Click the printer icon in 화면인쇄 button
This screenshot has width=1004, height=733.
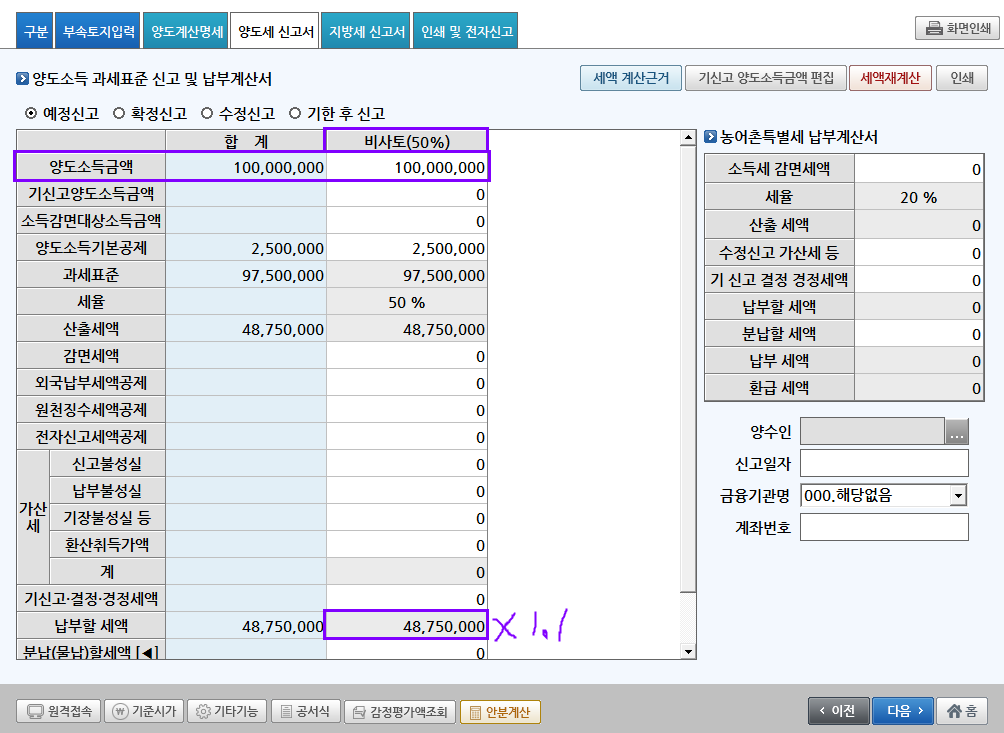pyautogui.click(x=934, y=28)
